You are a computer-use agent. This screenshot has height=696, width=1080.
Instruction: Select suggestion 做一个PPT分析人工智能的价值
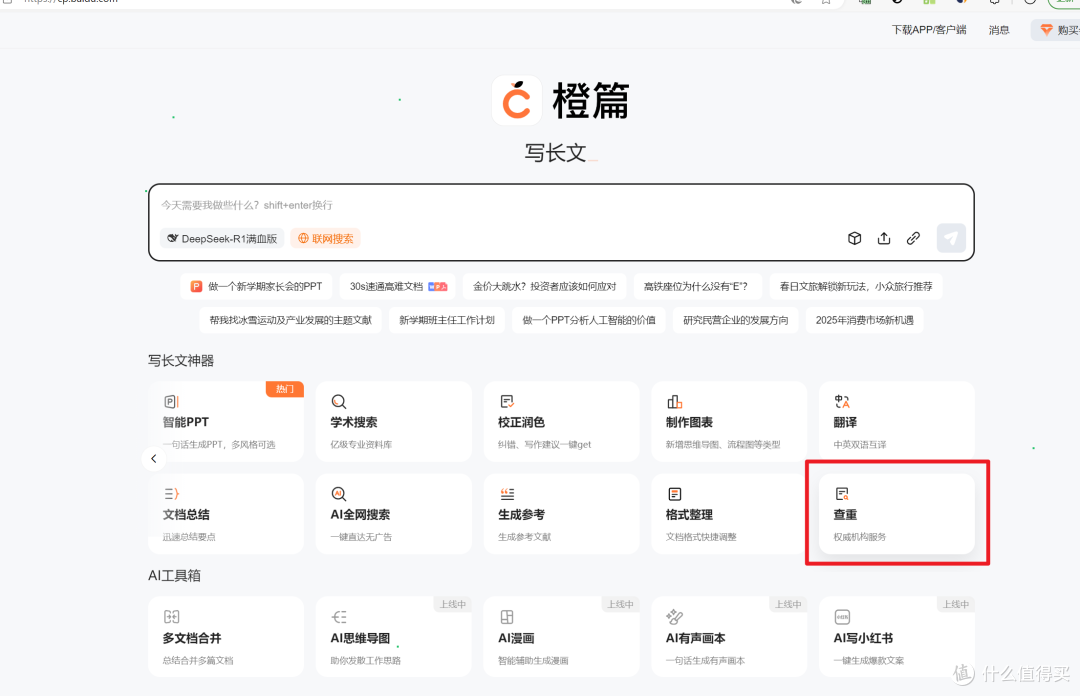click(588, 320)
